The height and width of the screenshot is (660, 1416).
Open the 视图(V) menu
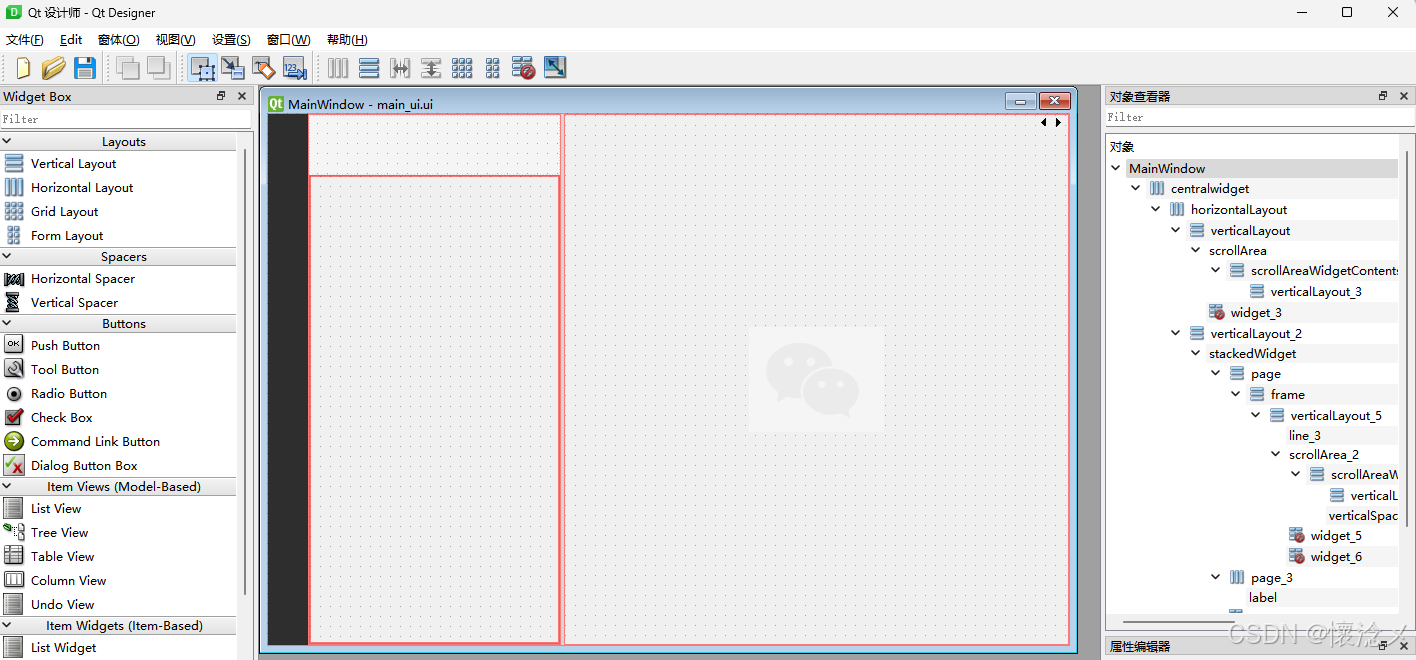coord(175,39)
